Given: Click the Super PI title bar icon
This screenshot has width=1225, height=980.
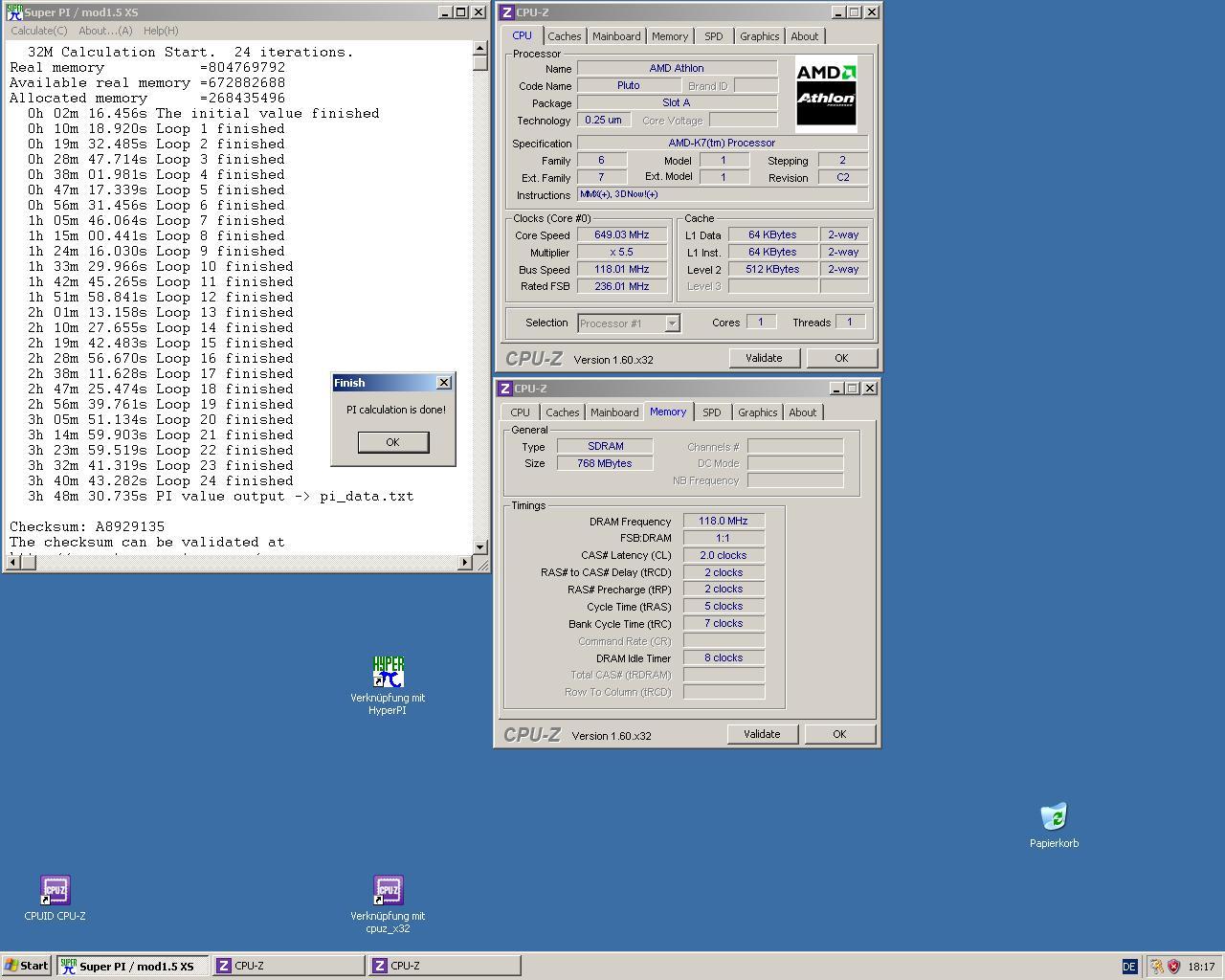Looking at the screenshot, I should [x=13, y=12].
